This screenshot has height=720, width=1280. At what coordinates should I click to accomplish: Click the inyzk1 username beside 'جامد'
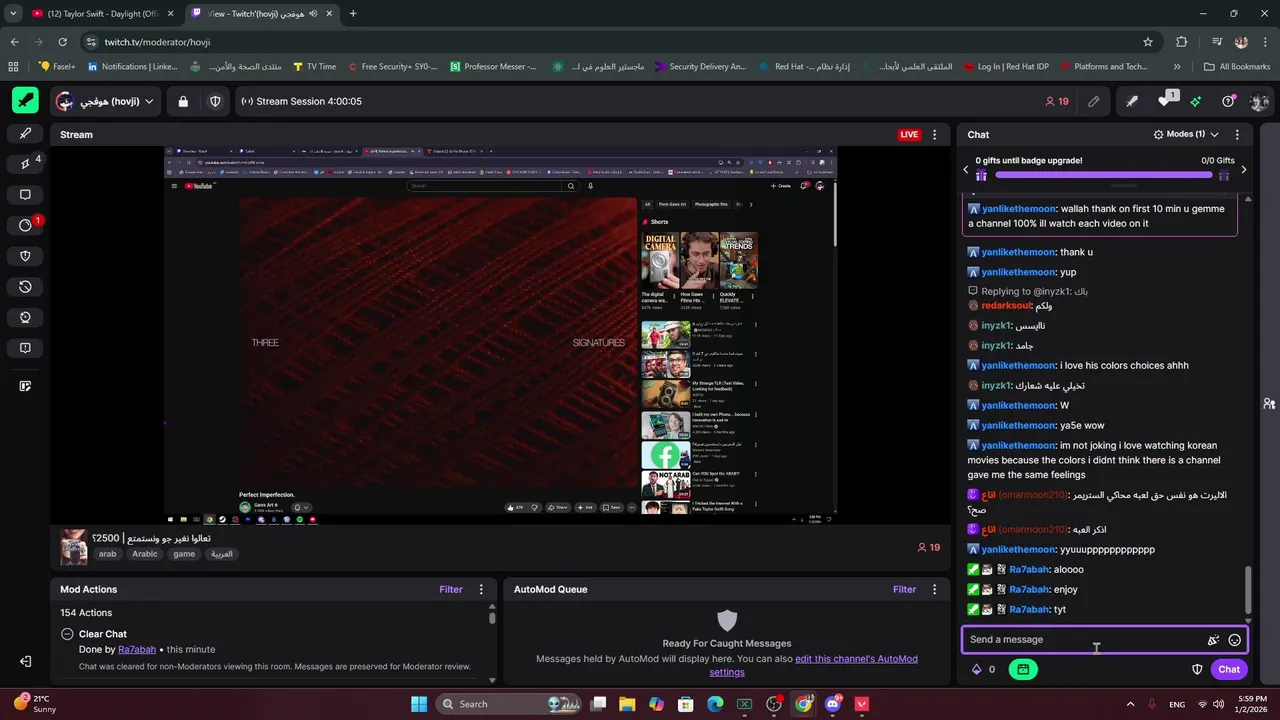tap(996, 345)
